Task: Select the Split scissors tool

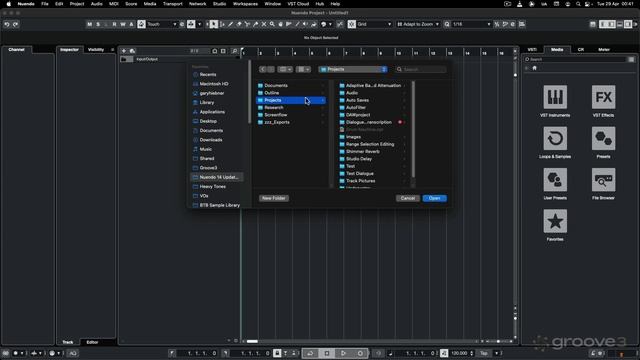Action: pos(247,24)
